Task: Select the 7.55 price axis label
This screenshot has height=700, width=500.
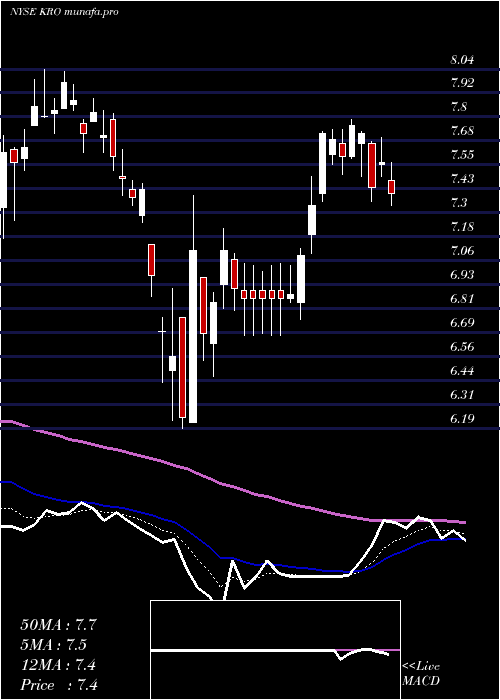Action: (x=462, y=155)
